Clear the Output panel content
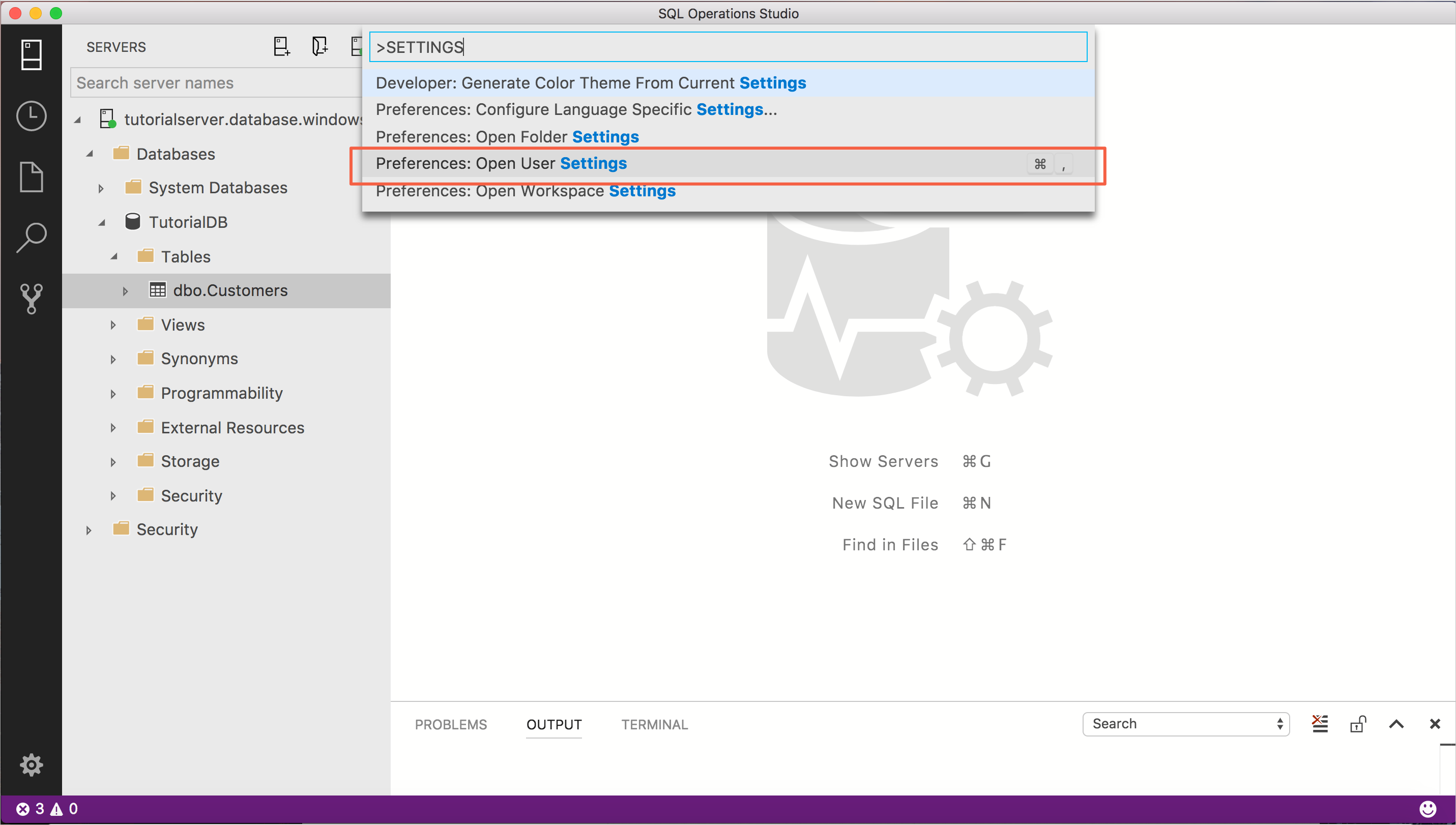 tap(1321, 724)
